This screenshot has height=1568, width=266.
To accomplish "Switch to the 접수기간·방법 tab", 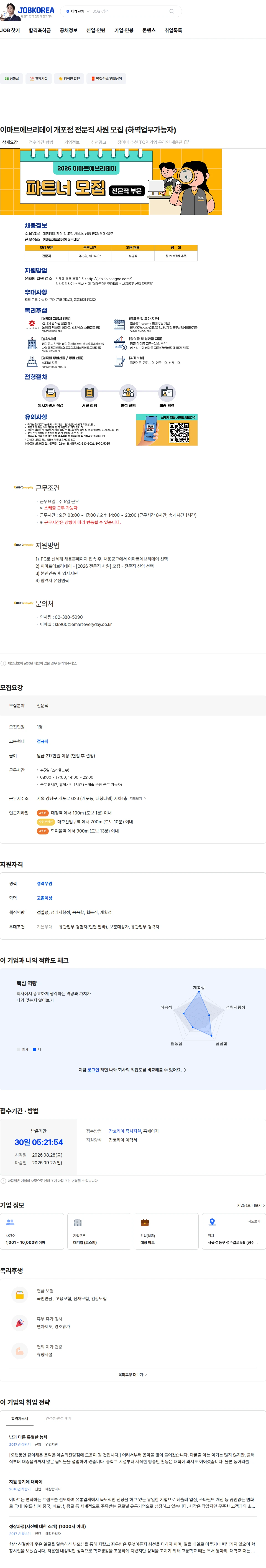I will point(41,142).
